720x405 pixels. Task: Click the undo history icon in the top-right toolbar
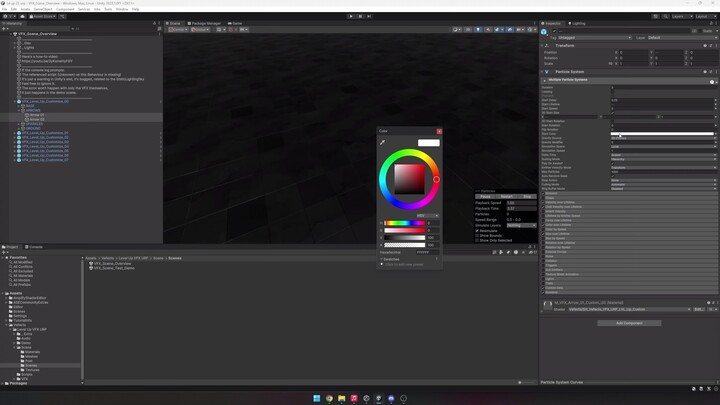[656, 17]
